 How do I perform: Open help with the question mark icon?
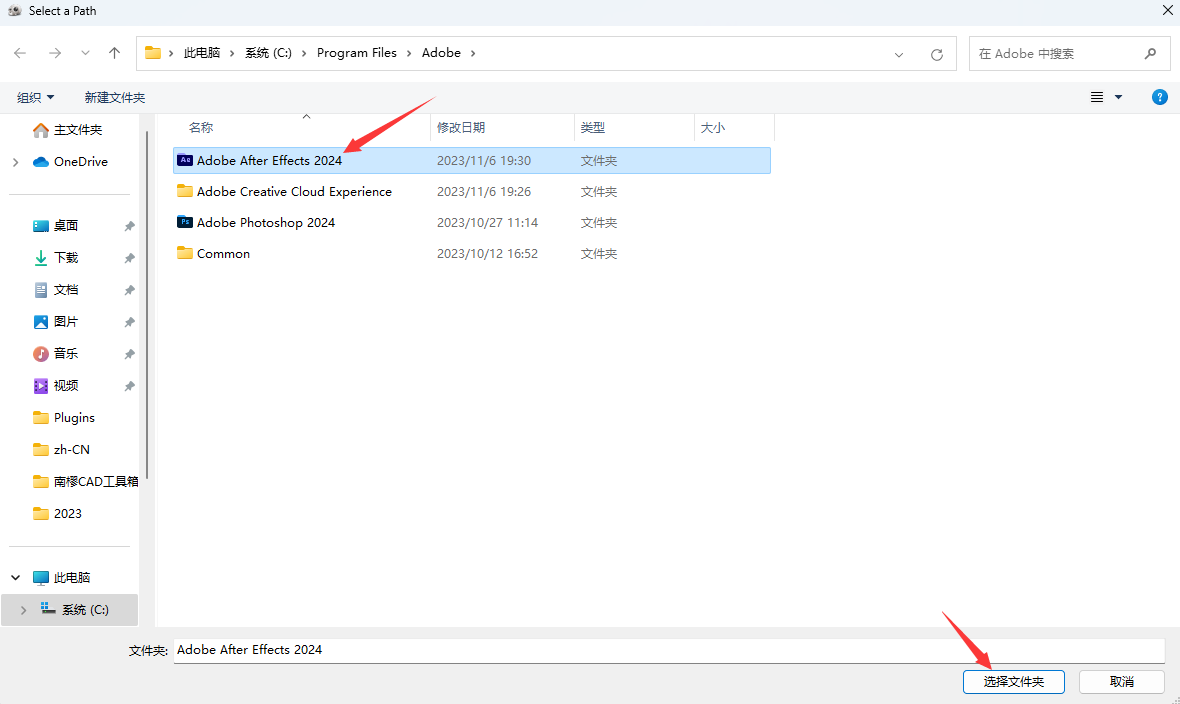coord(1160,97)
